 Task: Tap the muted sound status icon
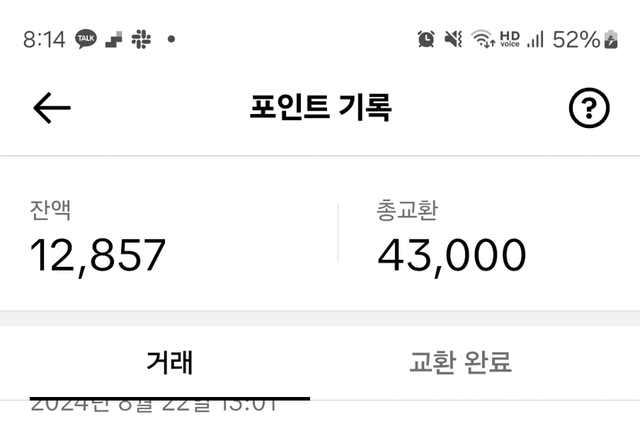[x=454, y=39]
